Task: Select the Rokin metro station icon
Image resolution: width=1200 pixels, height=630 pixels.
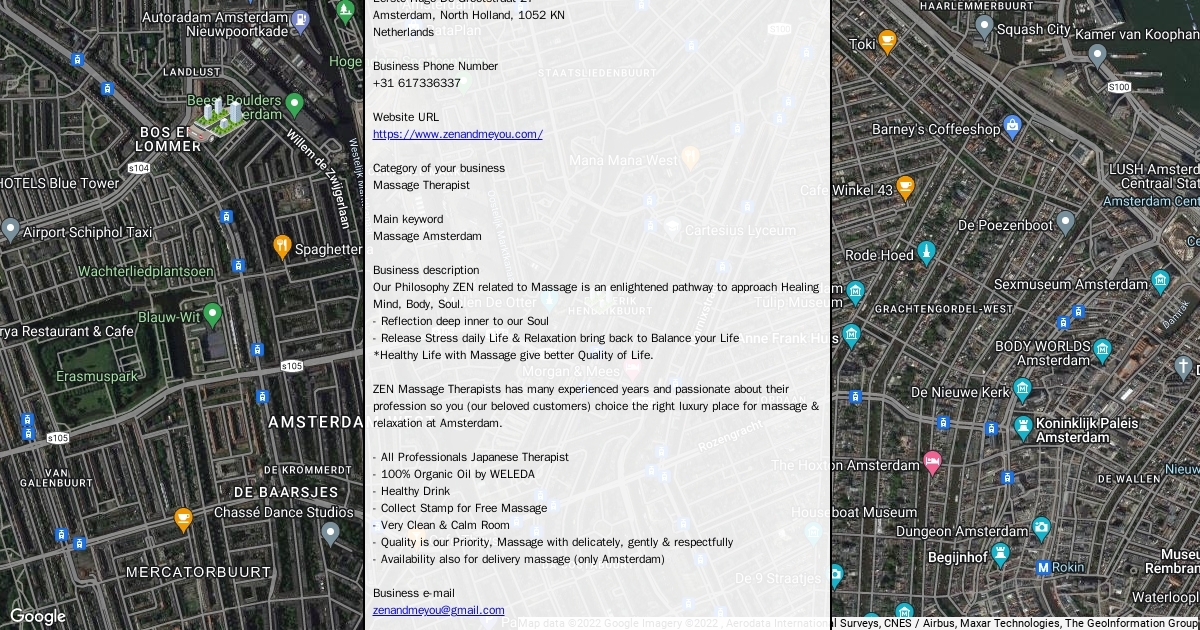Action: tap(1043, 567)
